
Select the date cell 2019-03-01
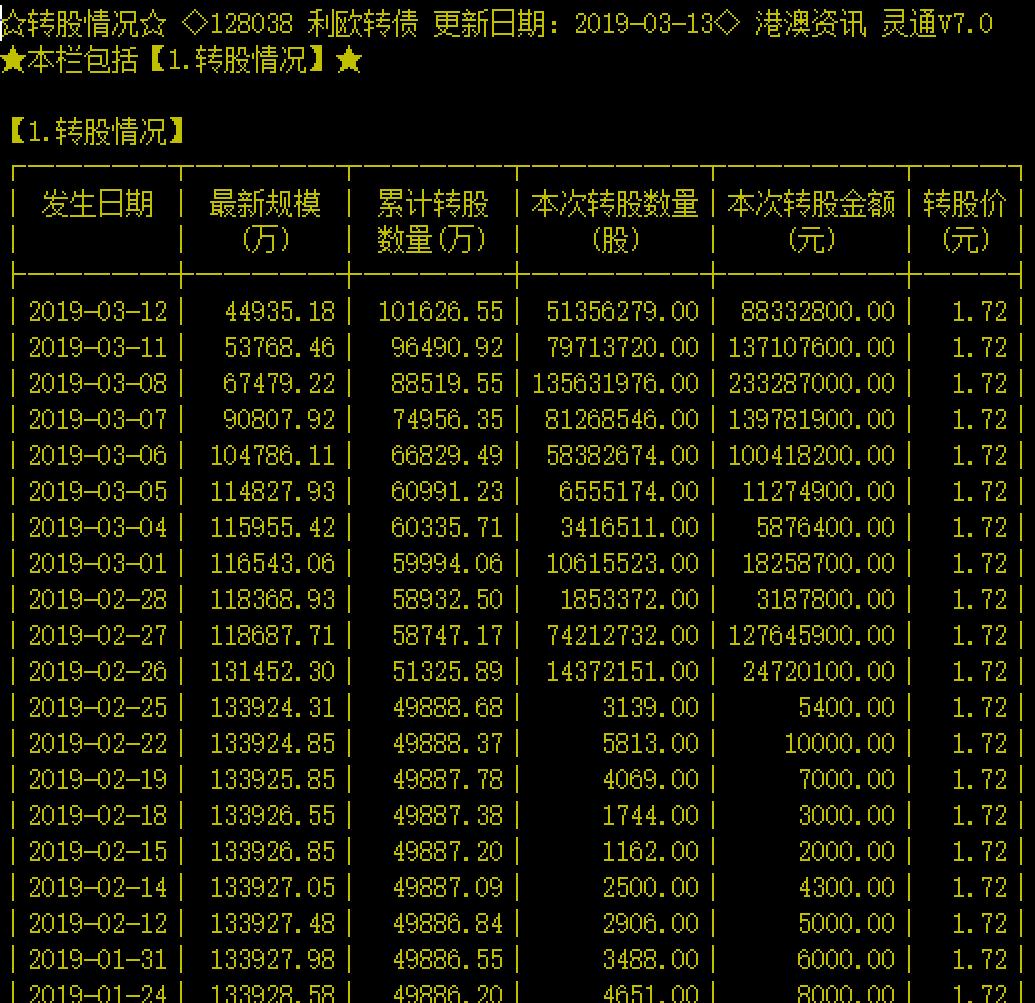click(x=98, y=563)
